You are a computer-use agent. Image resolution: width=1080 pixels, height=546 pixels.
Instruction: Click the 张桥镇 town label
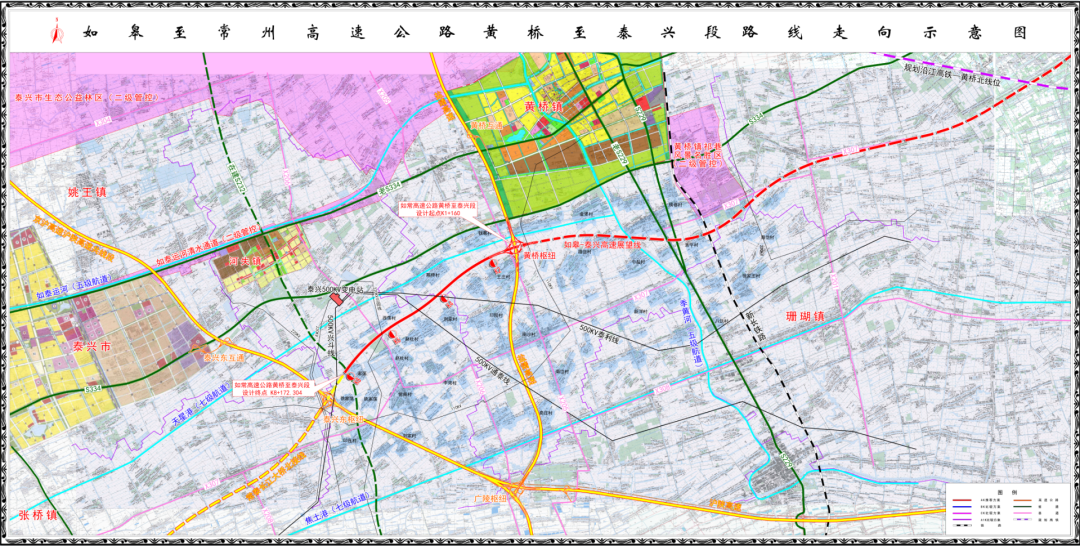(x=38, y=515)
